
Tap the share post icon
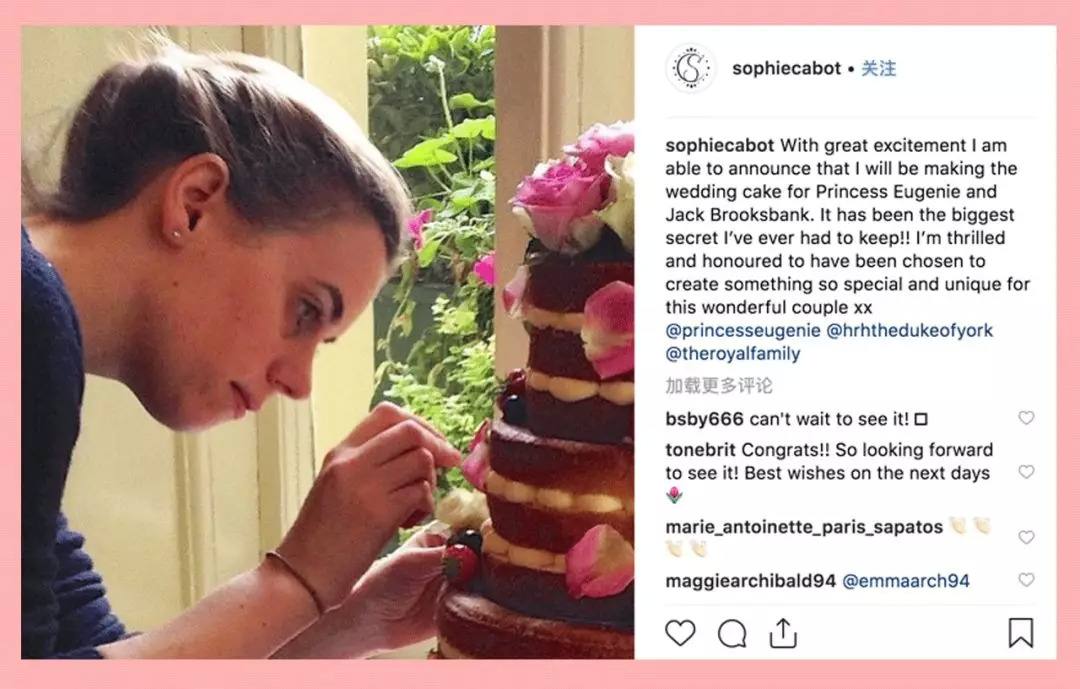(783, 632)
